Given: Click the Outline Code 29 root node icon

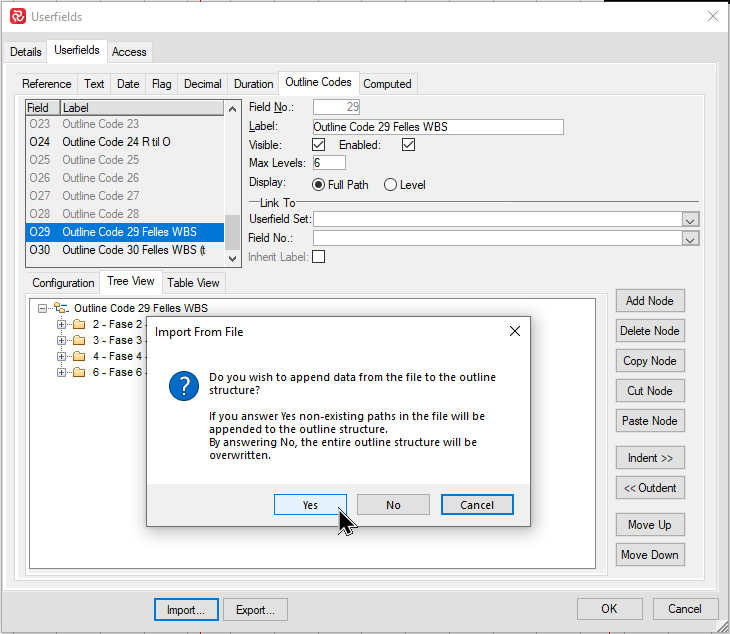Looking at the screenshot, I should pos(61,309).
